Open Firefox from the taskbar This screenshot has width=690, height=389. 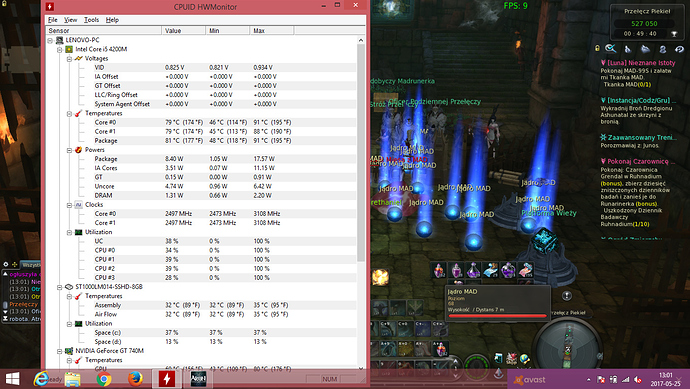pos(135,379)
